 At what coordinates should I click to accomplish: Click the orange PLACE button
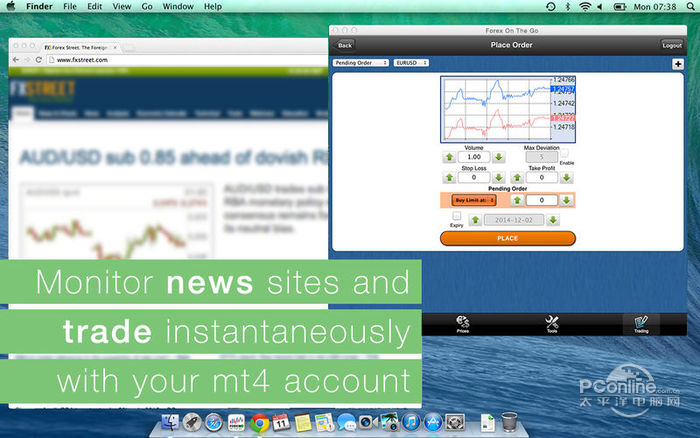point(508,238)
